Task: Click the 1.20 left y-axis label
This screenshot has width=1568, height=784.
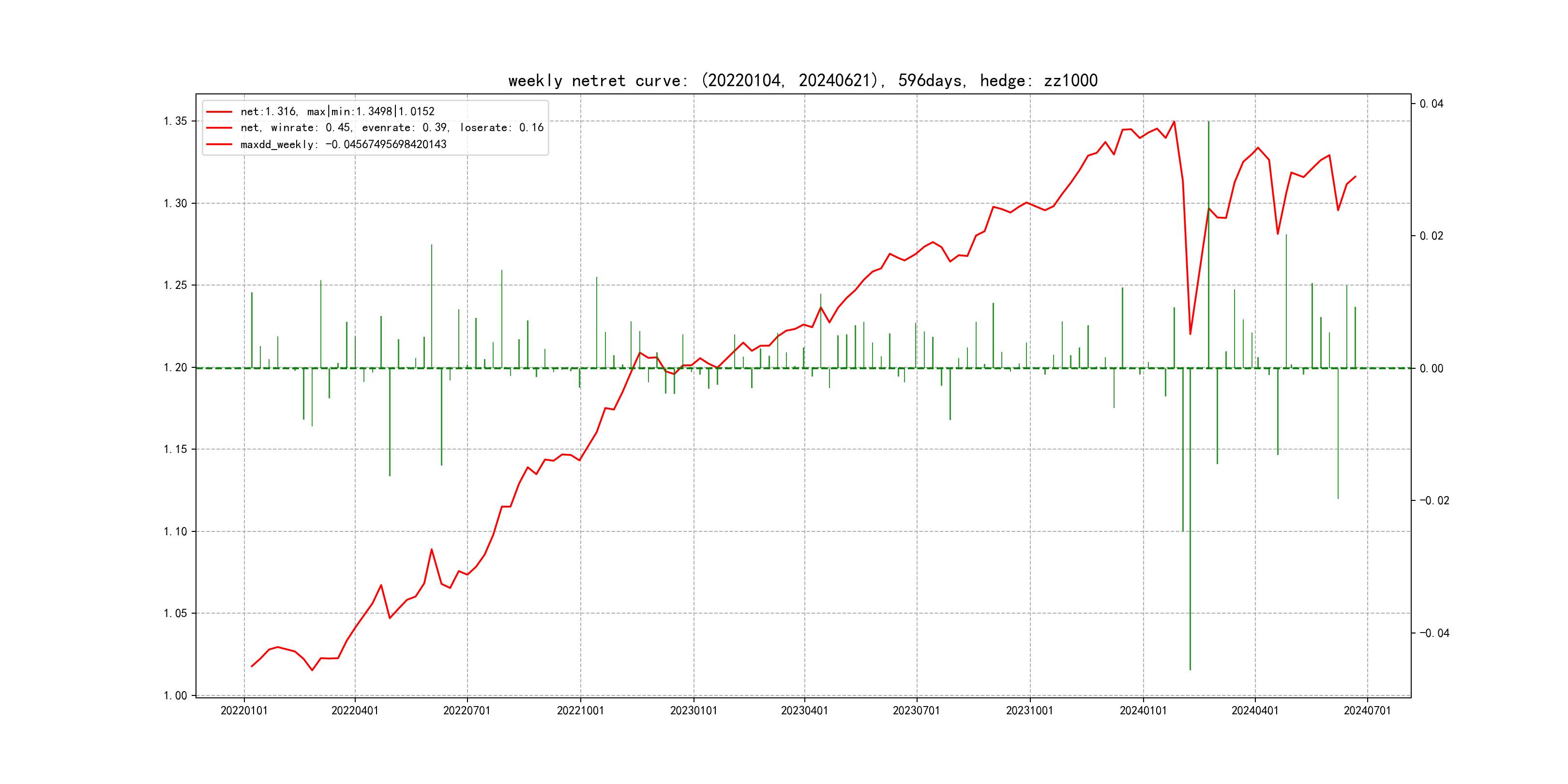Action: (175, 368)
